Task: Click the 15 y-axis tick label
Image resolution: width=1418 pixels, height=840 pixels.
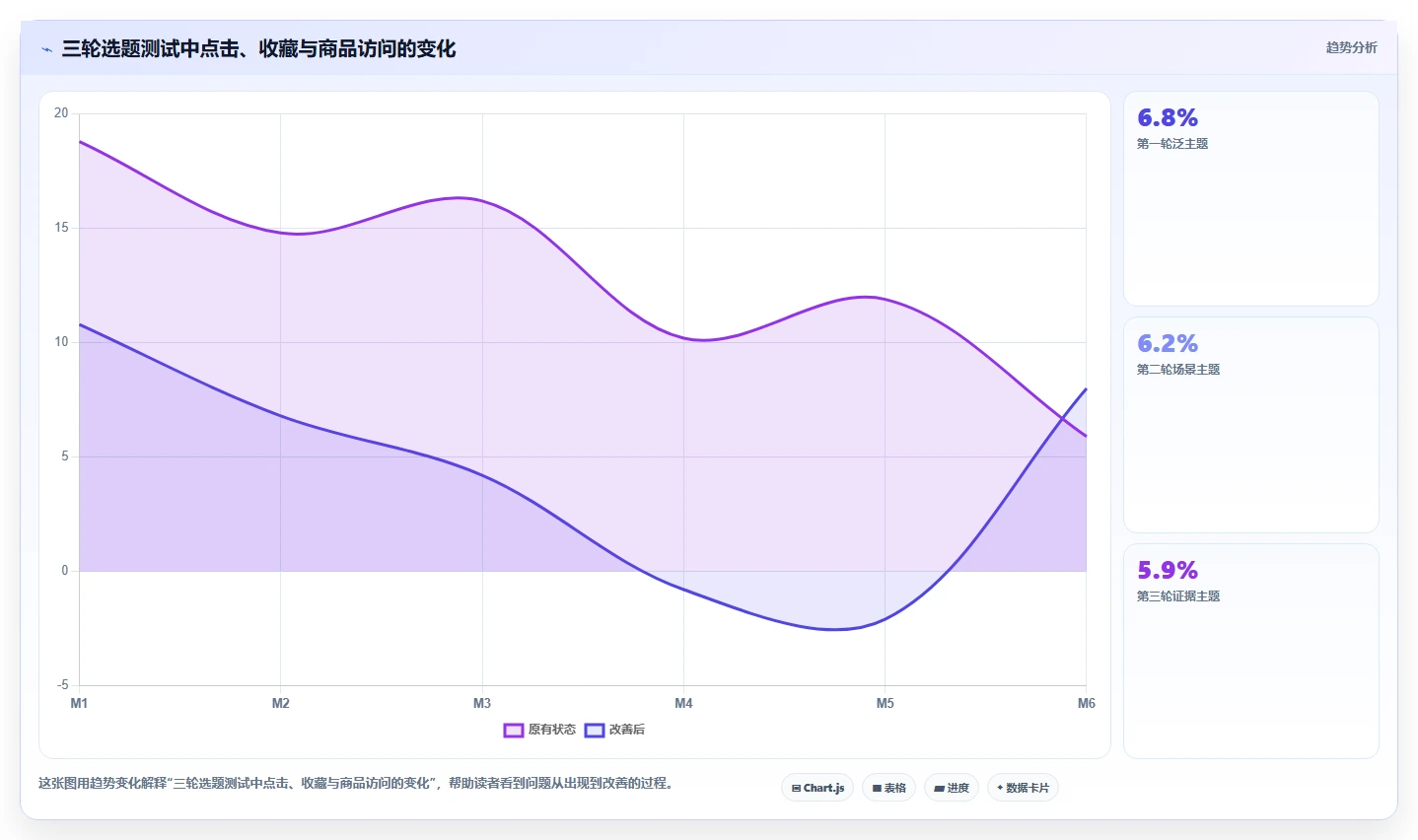Action: pyautogui.click(x=61, y=228)
